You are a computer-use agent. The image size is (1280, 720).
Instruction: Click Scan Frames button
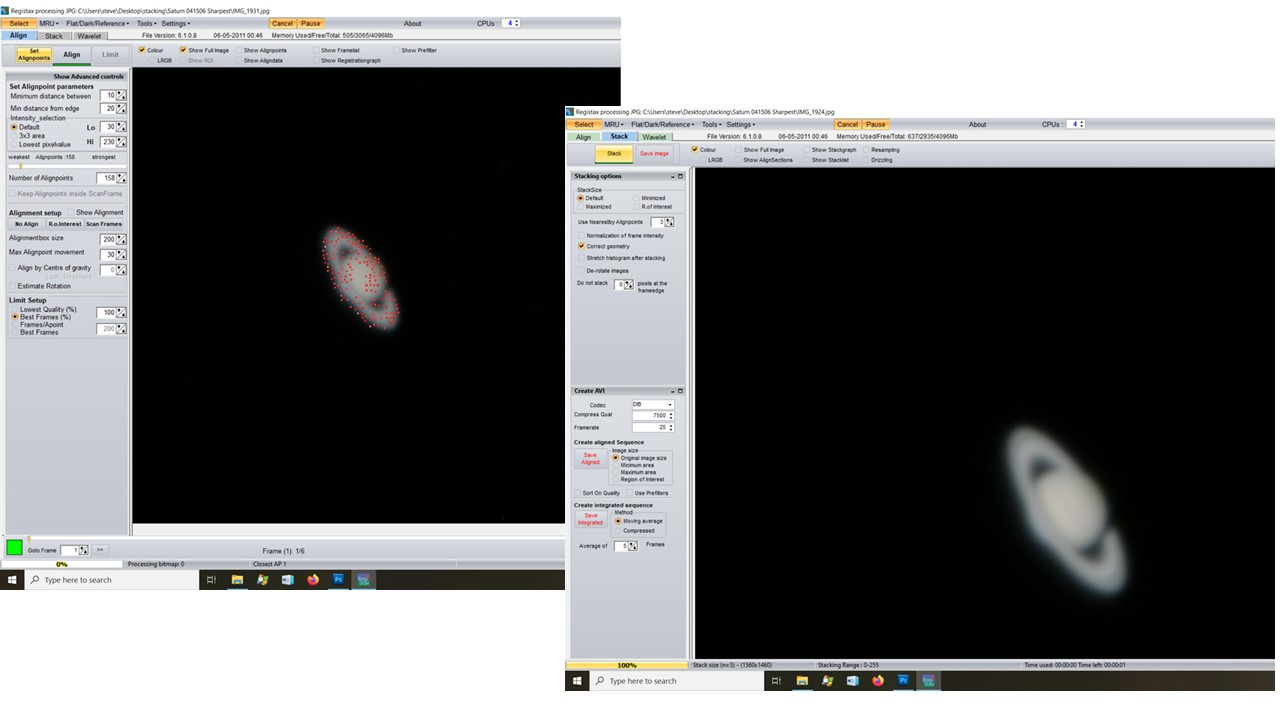click(x=104, y=224)
